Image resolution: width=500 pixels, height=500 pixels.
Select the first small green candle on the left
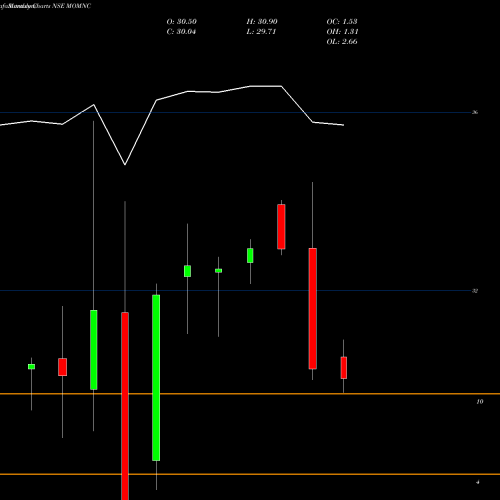[x=31, y=367]
